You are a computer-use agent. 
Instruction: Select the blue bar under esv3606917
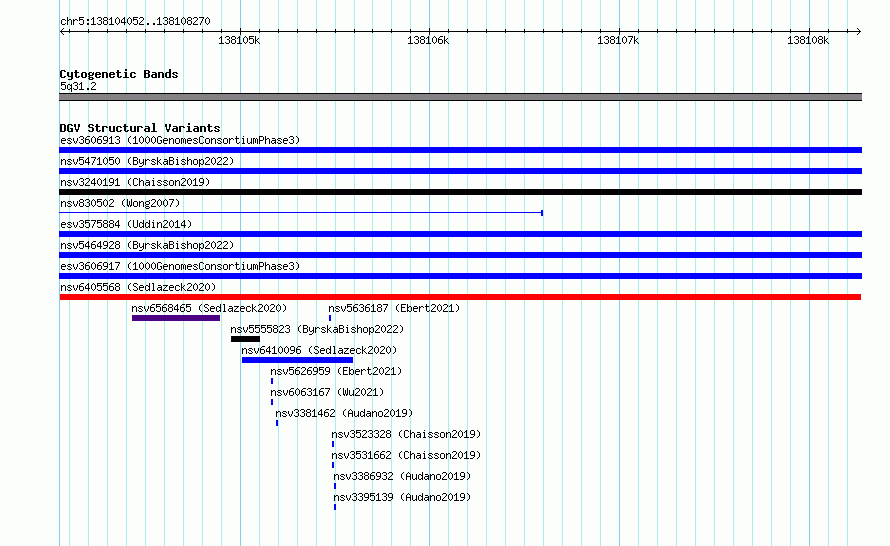pyautogui.click(x=460, y=276)
